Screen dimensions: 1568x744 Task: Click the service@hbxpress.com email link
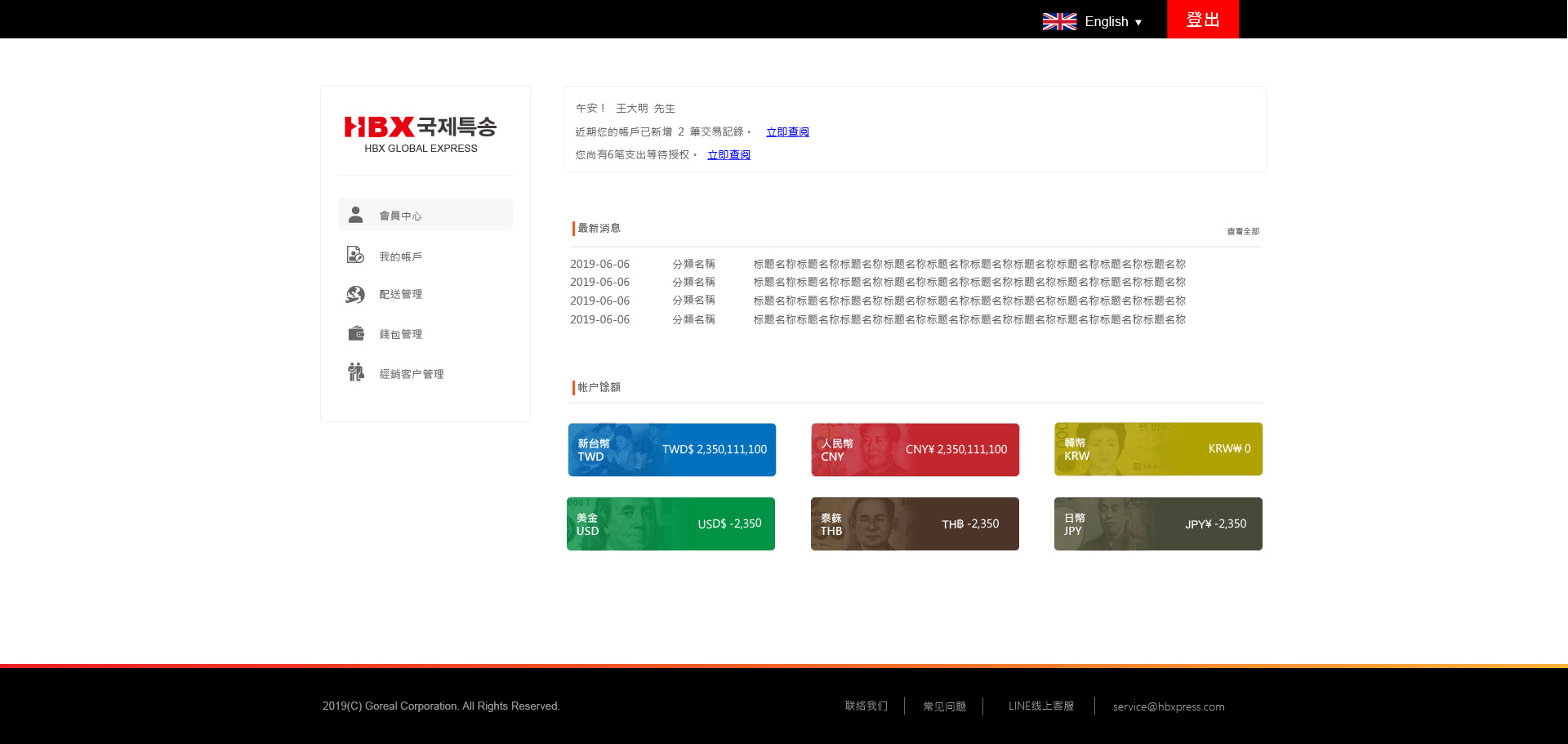coord(1168,706)
